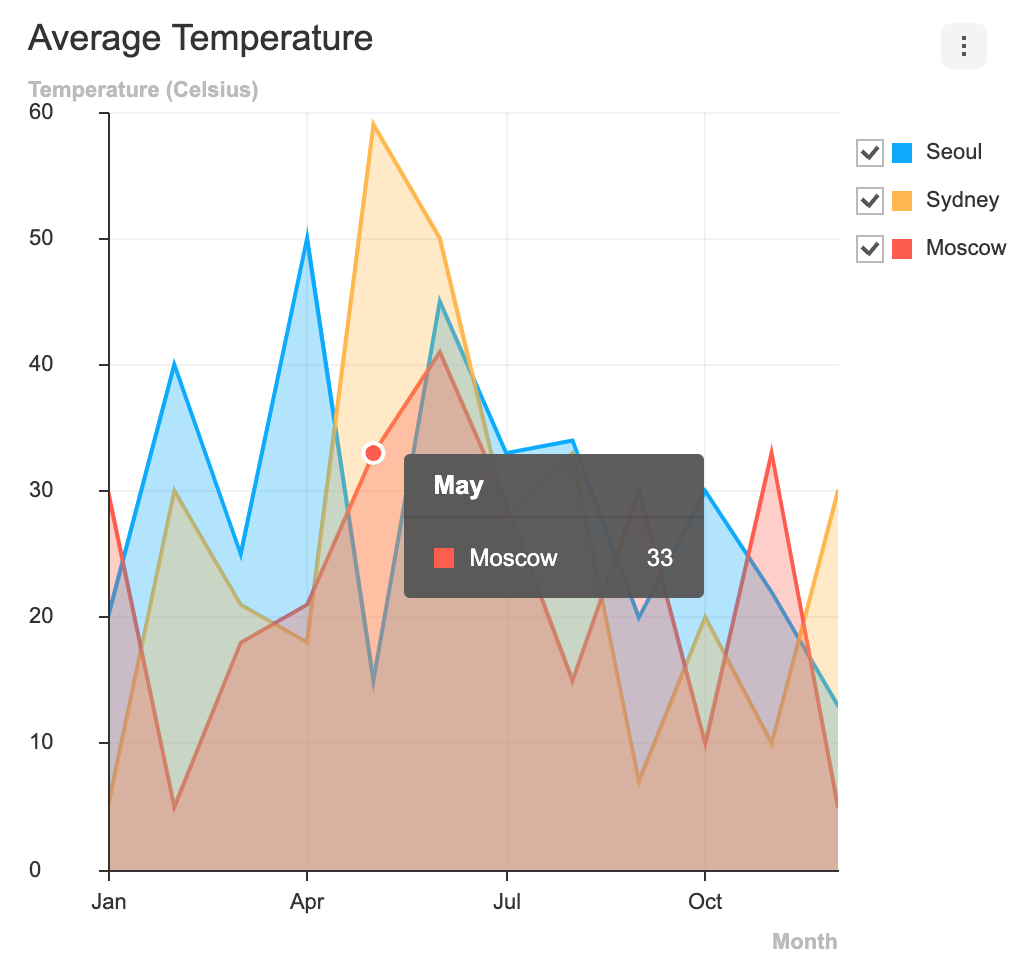Click the blue Seoul legend color swatch

click(902, 153)
